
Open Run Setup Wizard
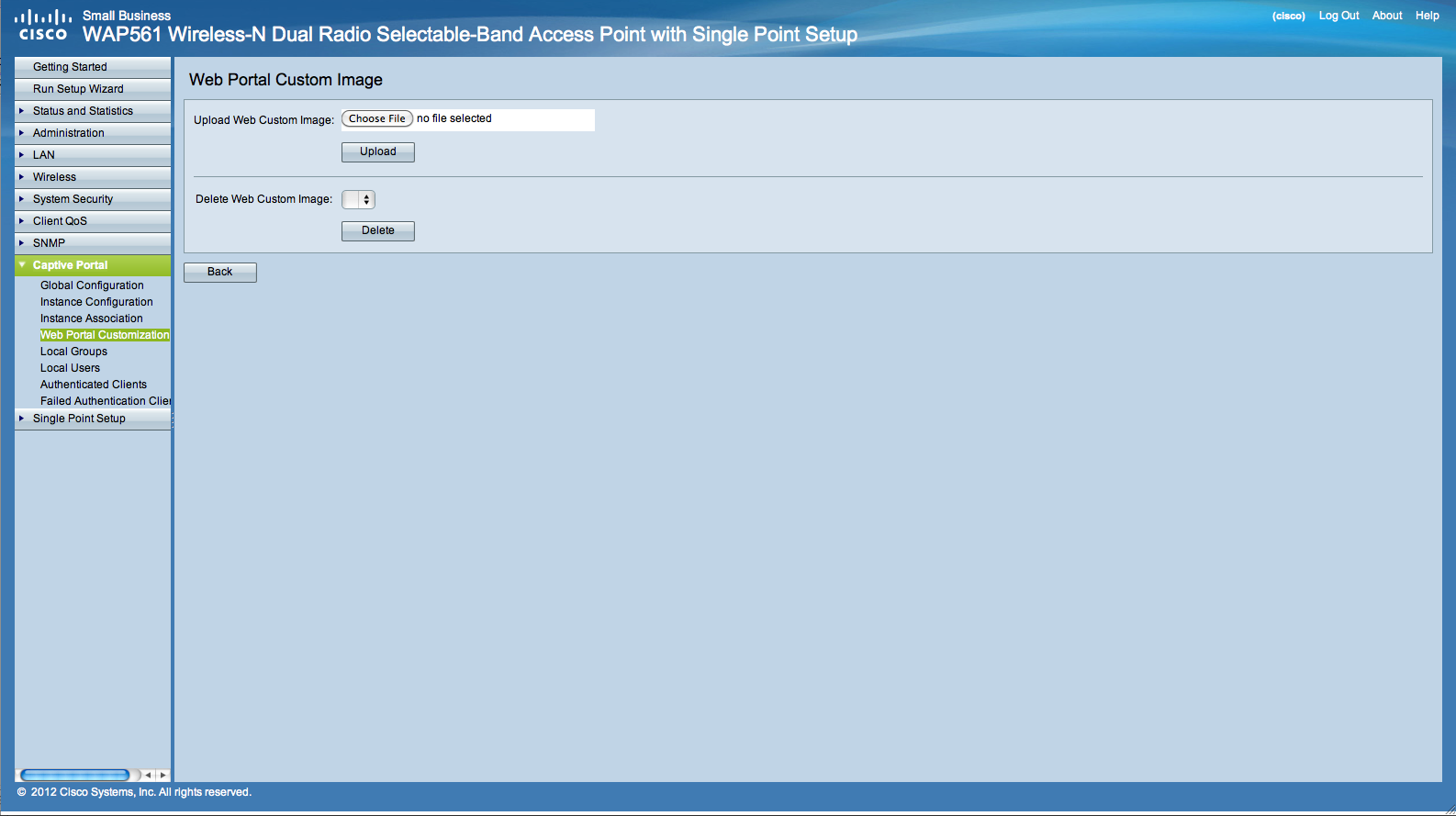tap(93, 89)
